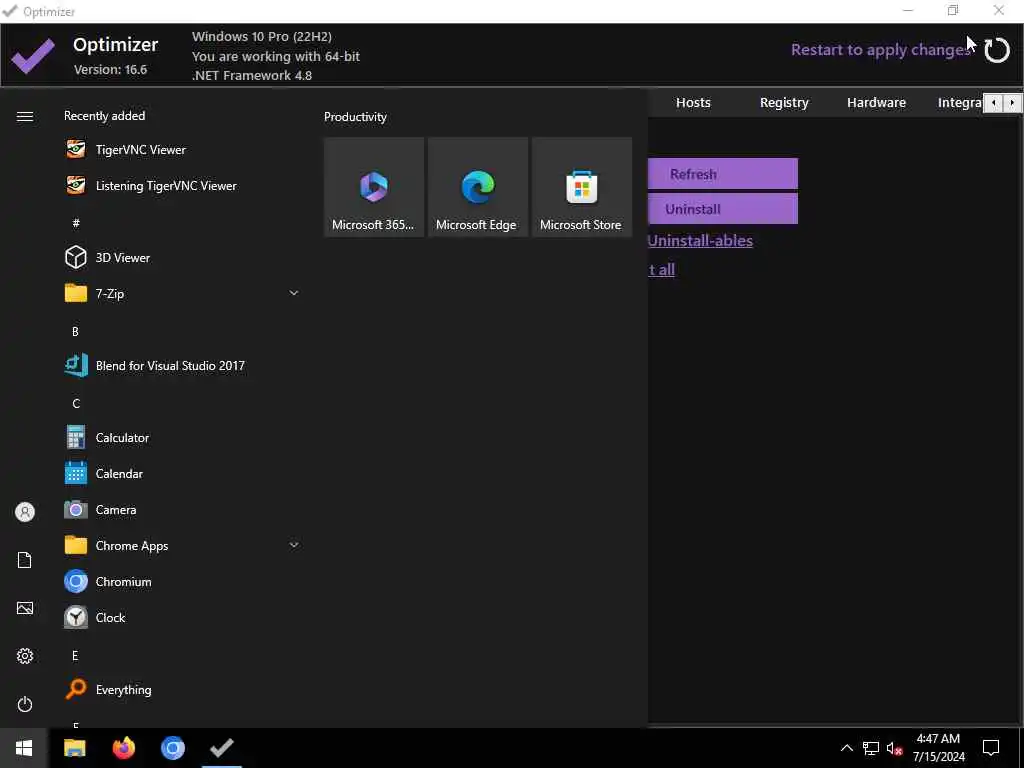Open File Explorer from the taskbar

75,748
